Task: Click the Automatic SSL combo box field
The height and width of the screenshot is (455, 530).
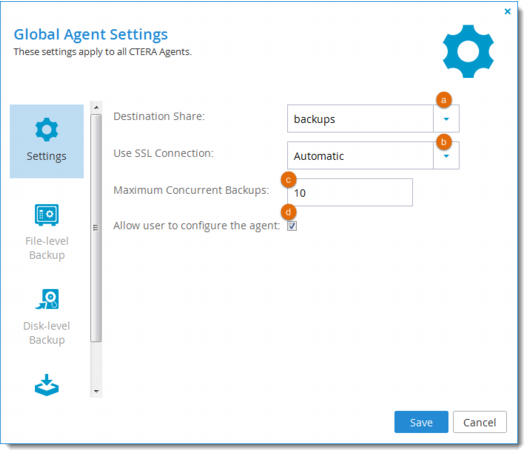Action: tap(360, 156)
